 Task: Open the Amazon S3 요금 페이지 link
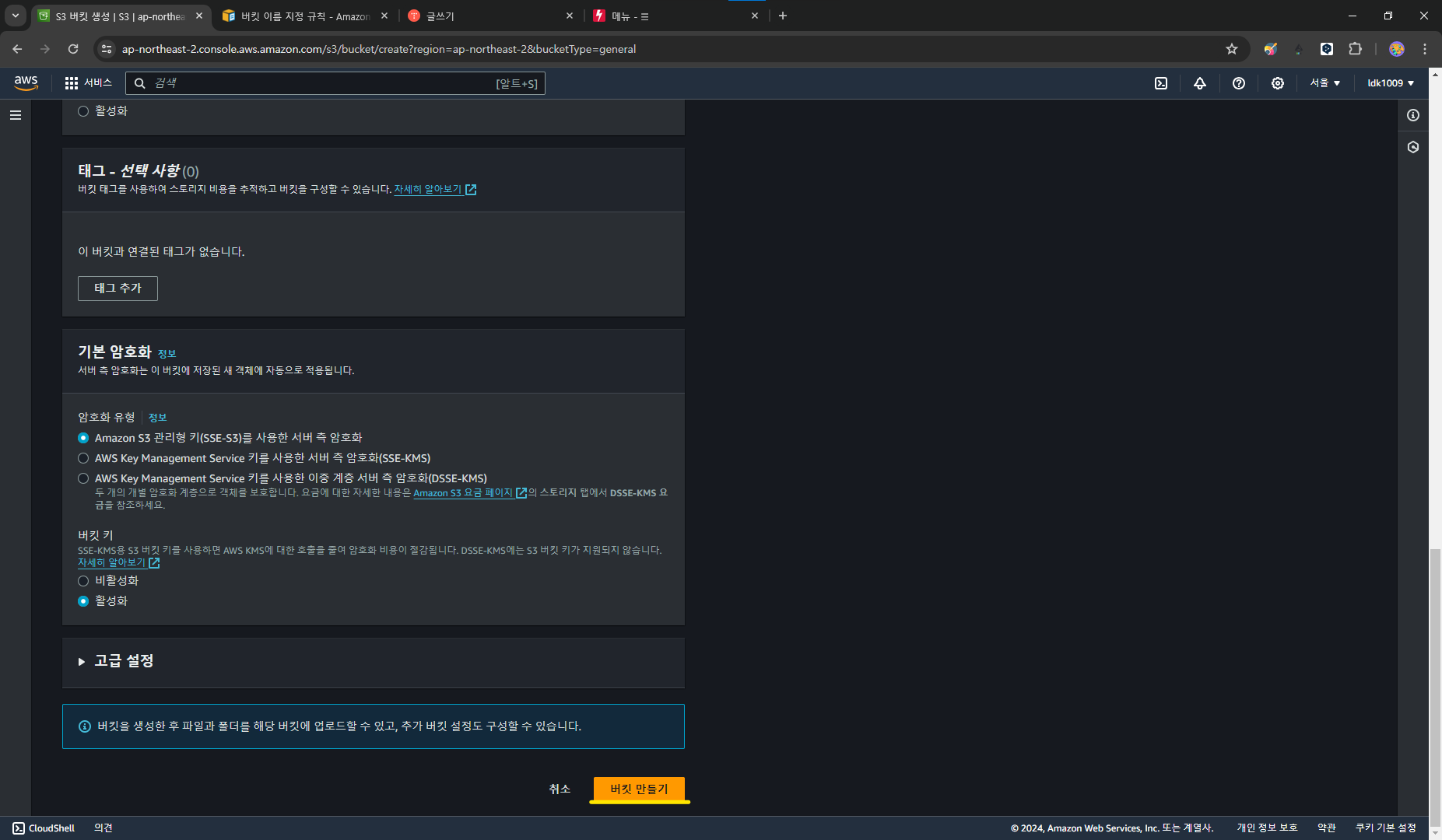470,493
